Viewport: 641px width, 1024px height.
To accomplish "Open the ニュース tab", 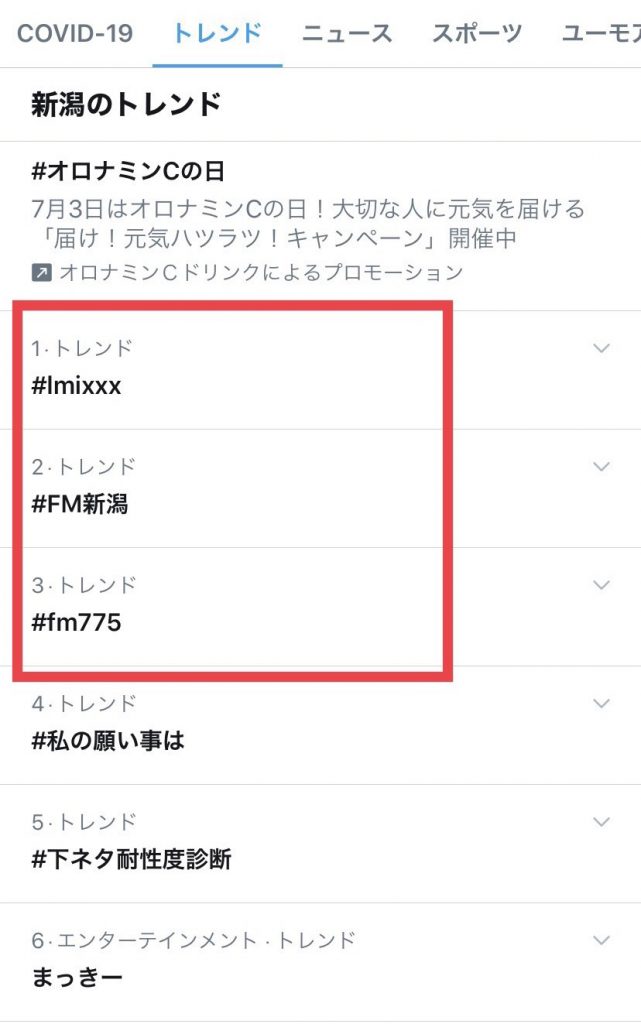I will [x=347, y=33].
